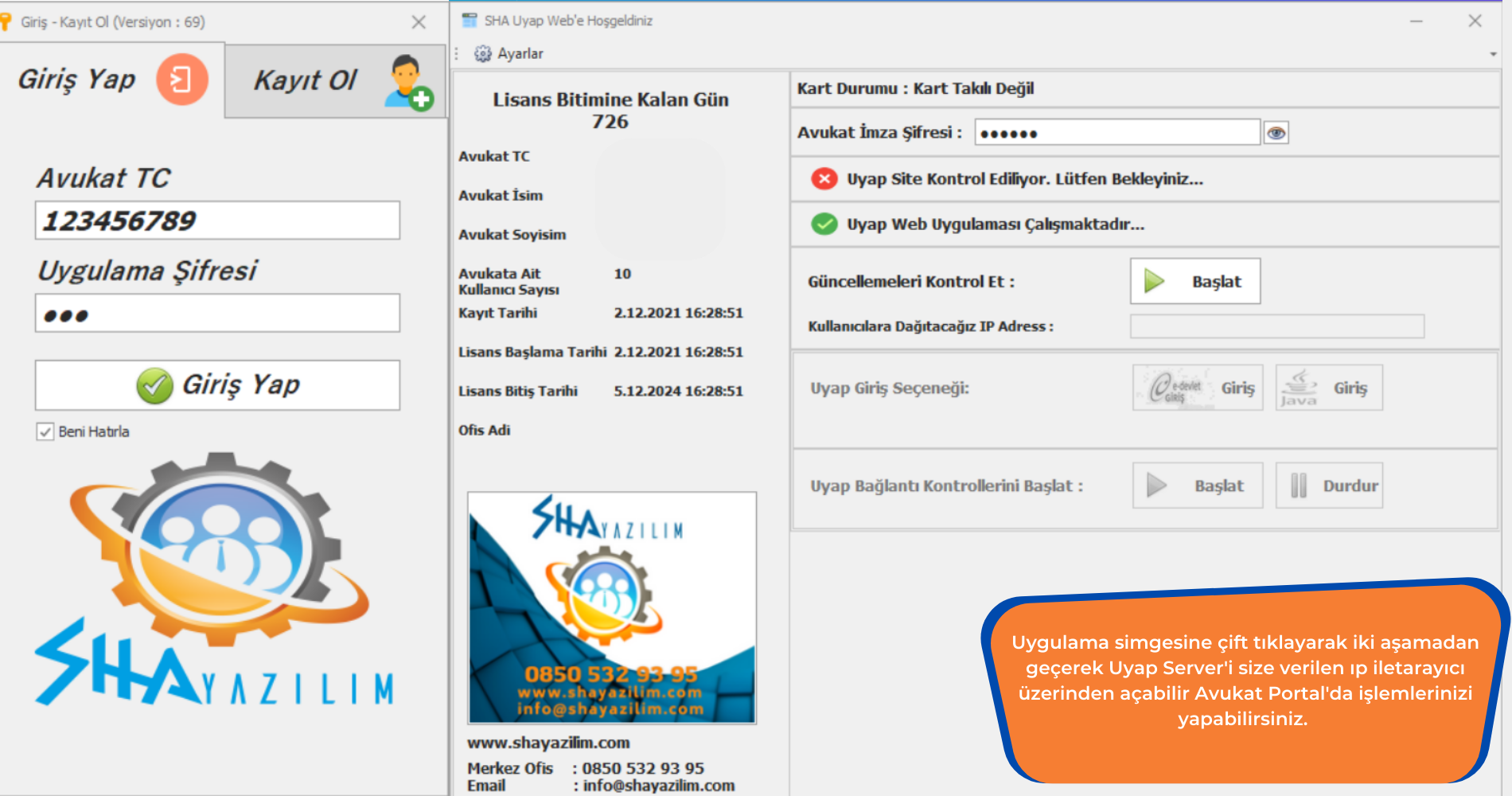This screenshot has height=796, width=1512.
Task: Click the Ayarlar gear icon
Action: [x=482, y=53]
